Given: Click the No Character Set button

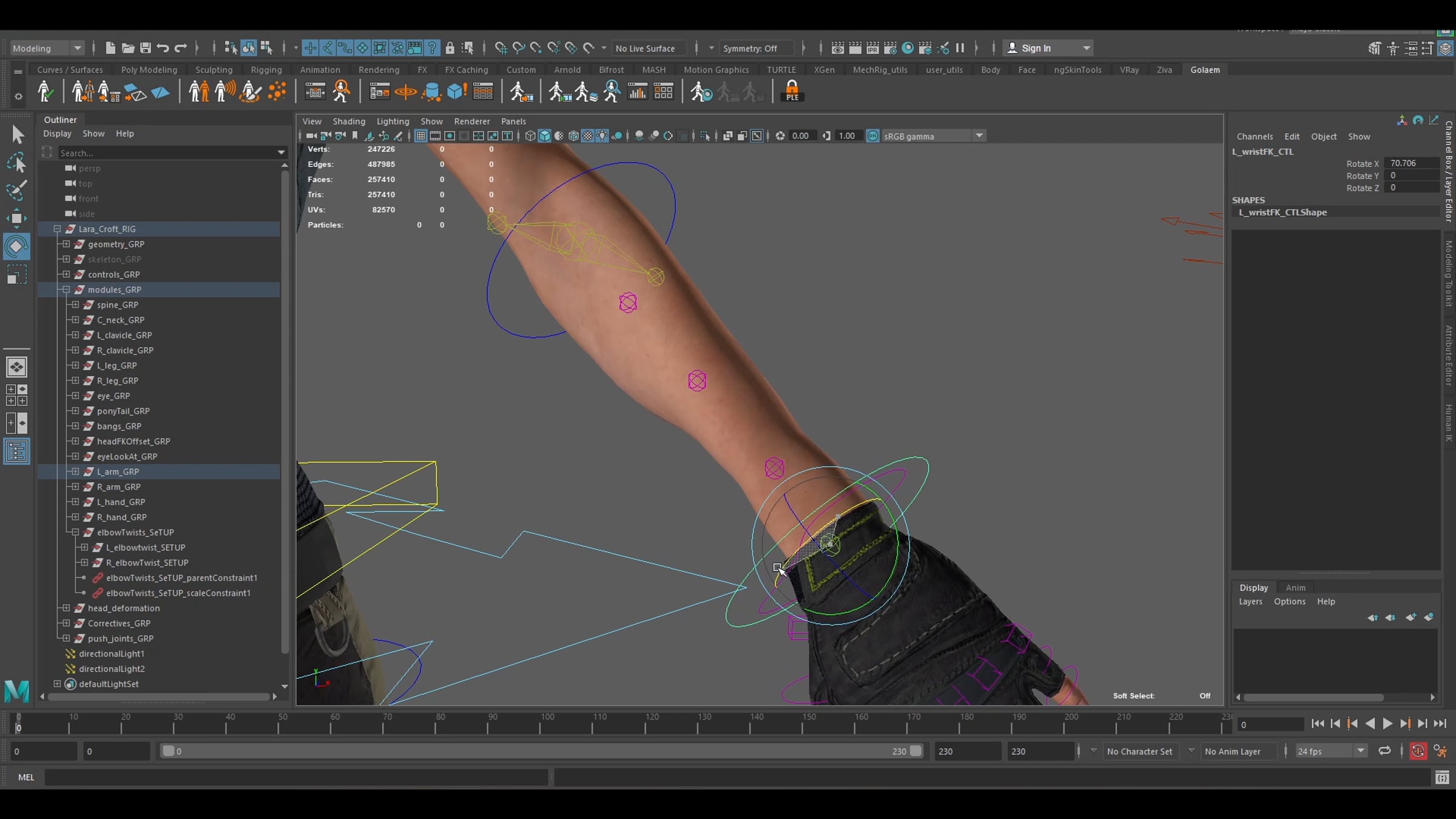Looking at the screenshot, I should (x=1139, y=751).
